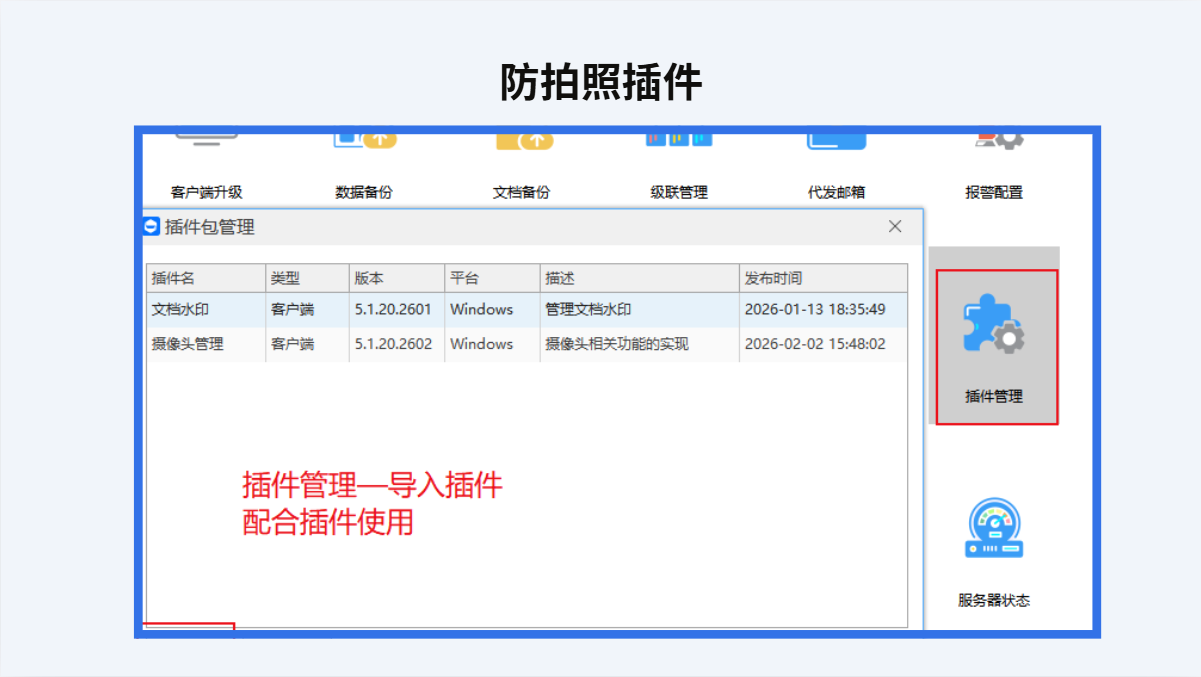Click the 服务器状态 label text
Screen dimensions: 1201x677
[x=994, y=600]
